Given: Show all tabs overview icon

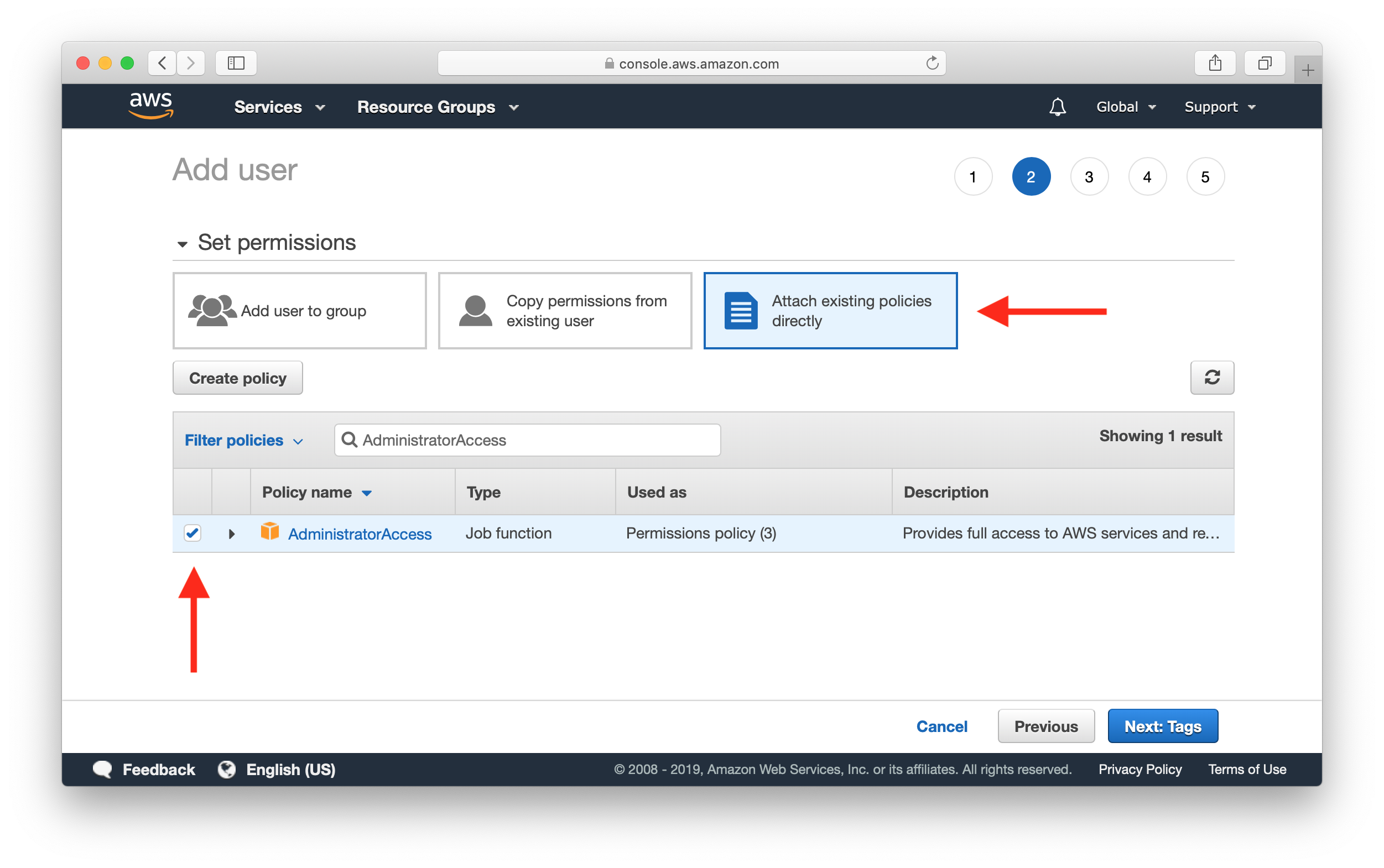Looking at the screenshot, I should [1264, 62].
